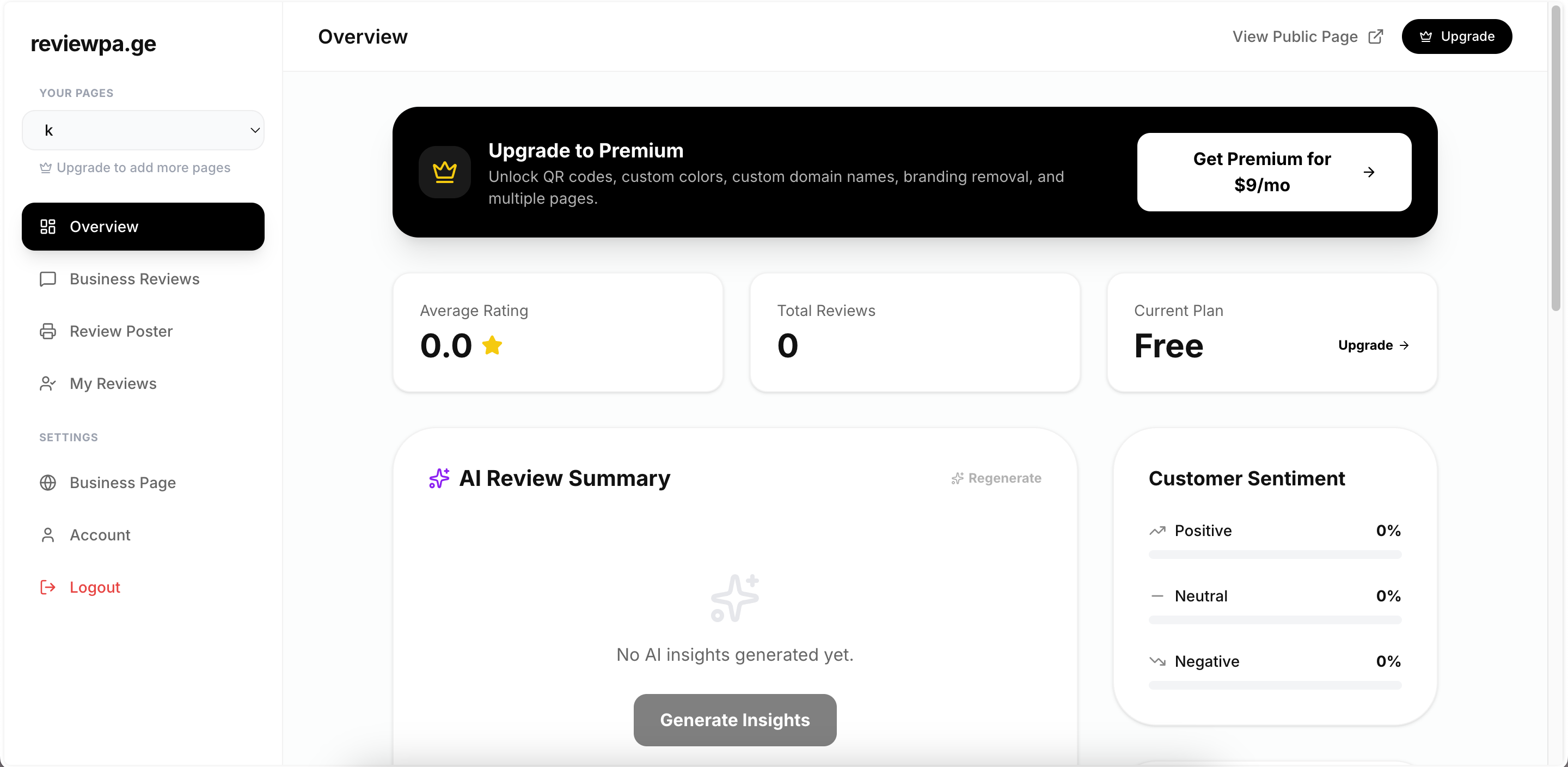Click the red Logout icon
This screenshot has height=767, width=1568.
click(48, 587)
